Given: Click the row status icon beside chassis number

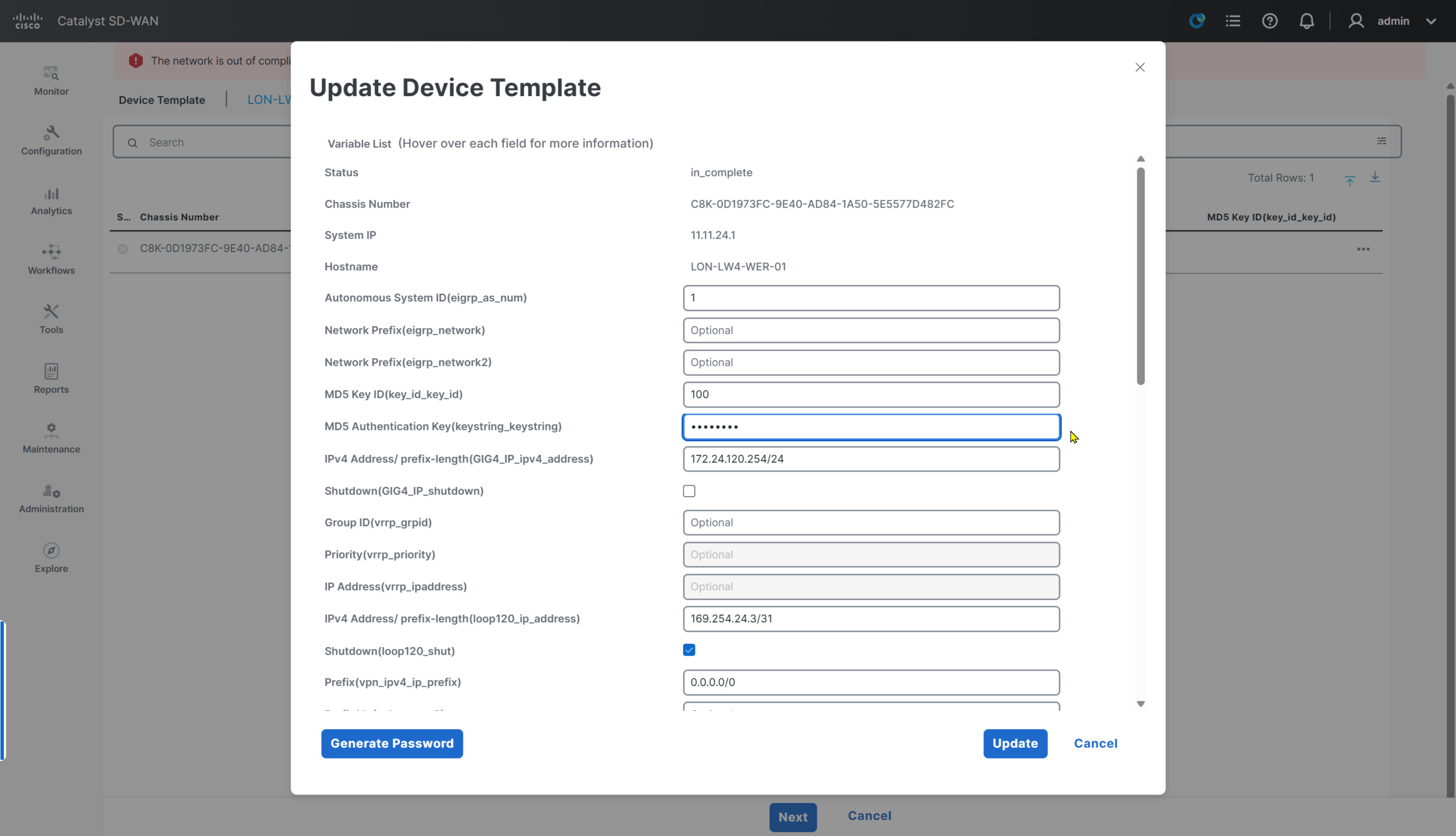Looking at the screenshot, I should [x=123, y=249].
